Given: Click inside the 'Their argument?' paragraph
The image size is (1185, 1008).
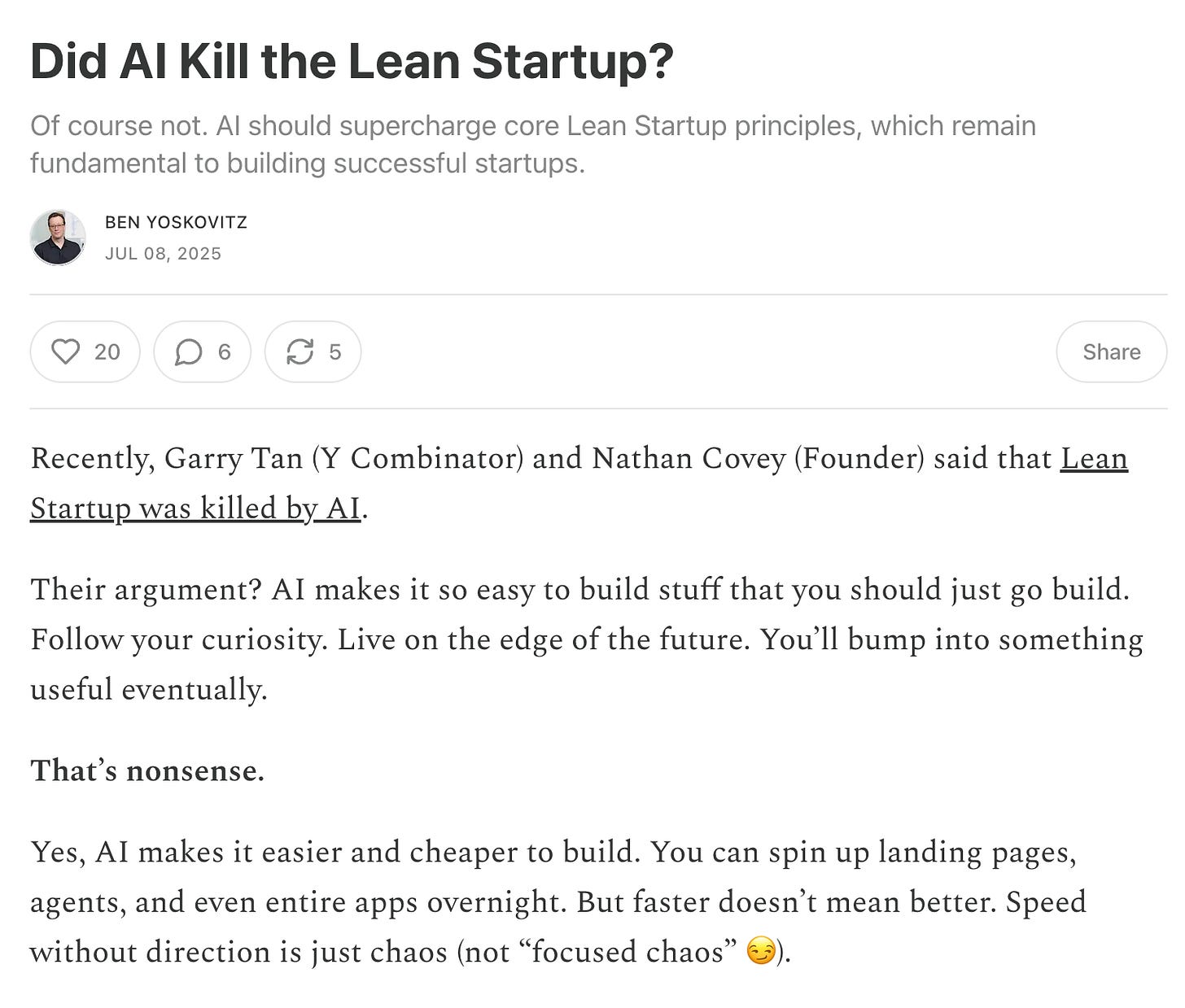Looking at the screenshot, I should [x=587, y=639].
